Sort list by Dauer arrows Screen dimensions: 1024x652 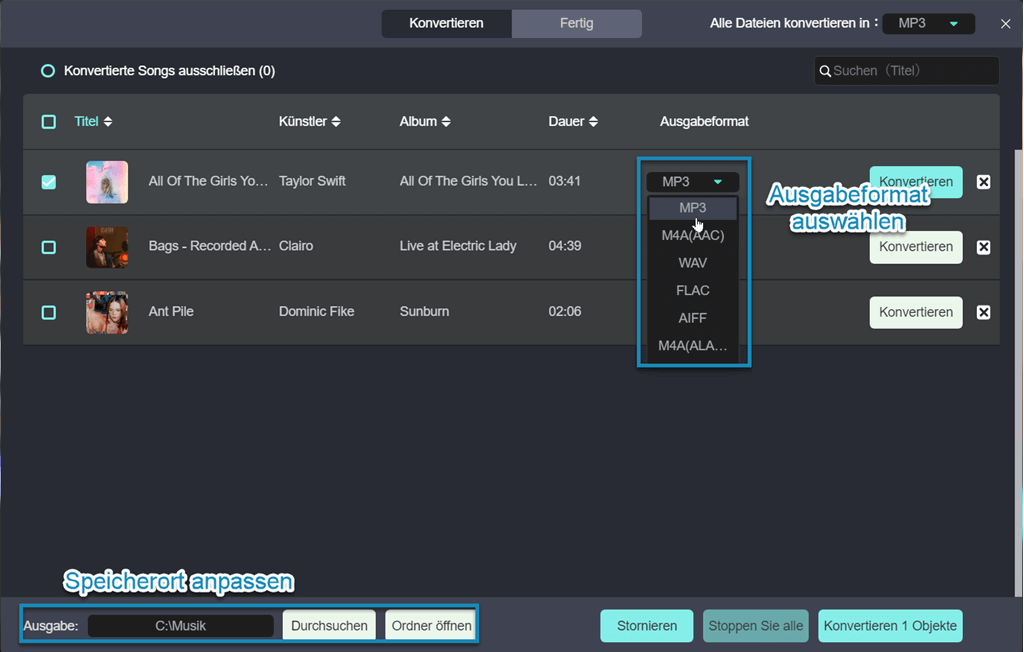point(593,122)
